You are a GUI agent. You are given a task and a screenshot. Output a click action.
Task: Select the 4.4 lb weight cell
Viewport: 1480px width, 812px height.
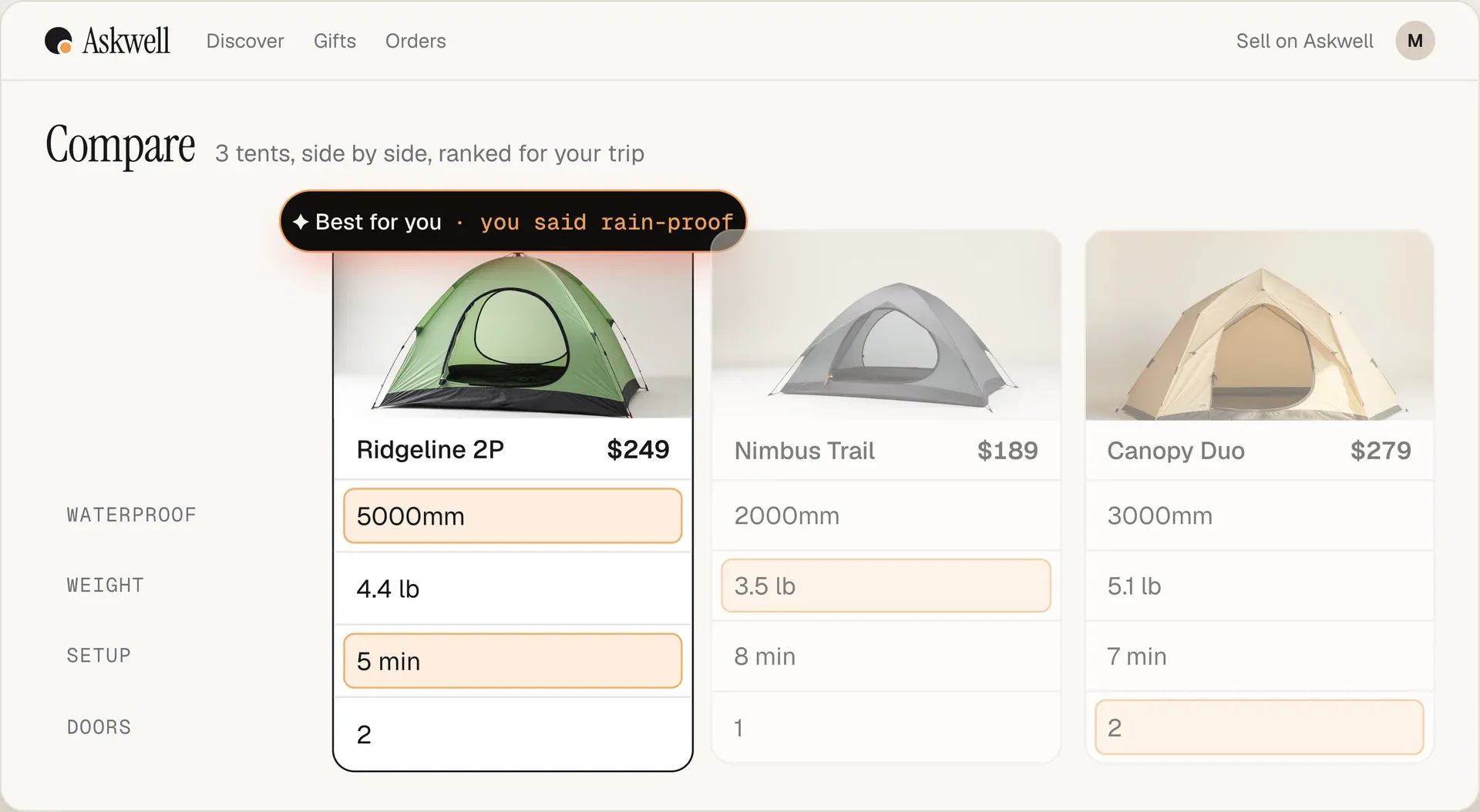pos(513,589)
